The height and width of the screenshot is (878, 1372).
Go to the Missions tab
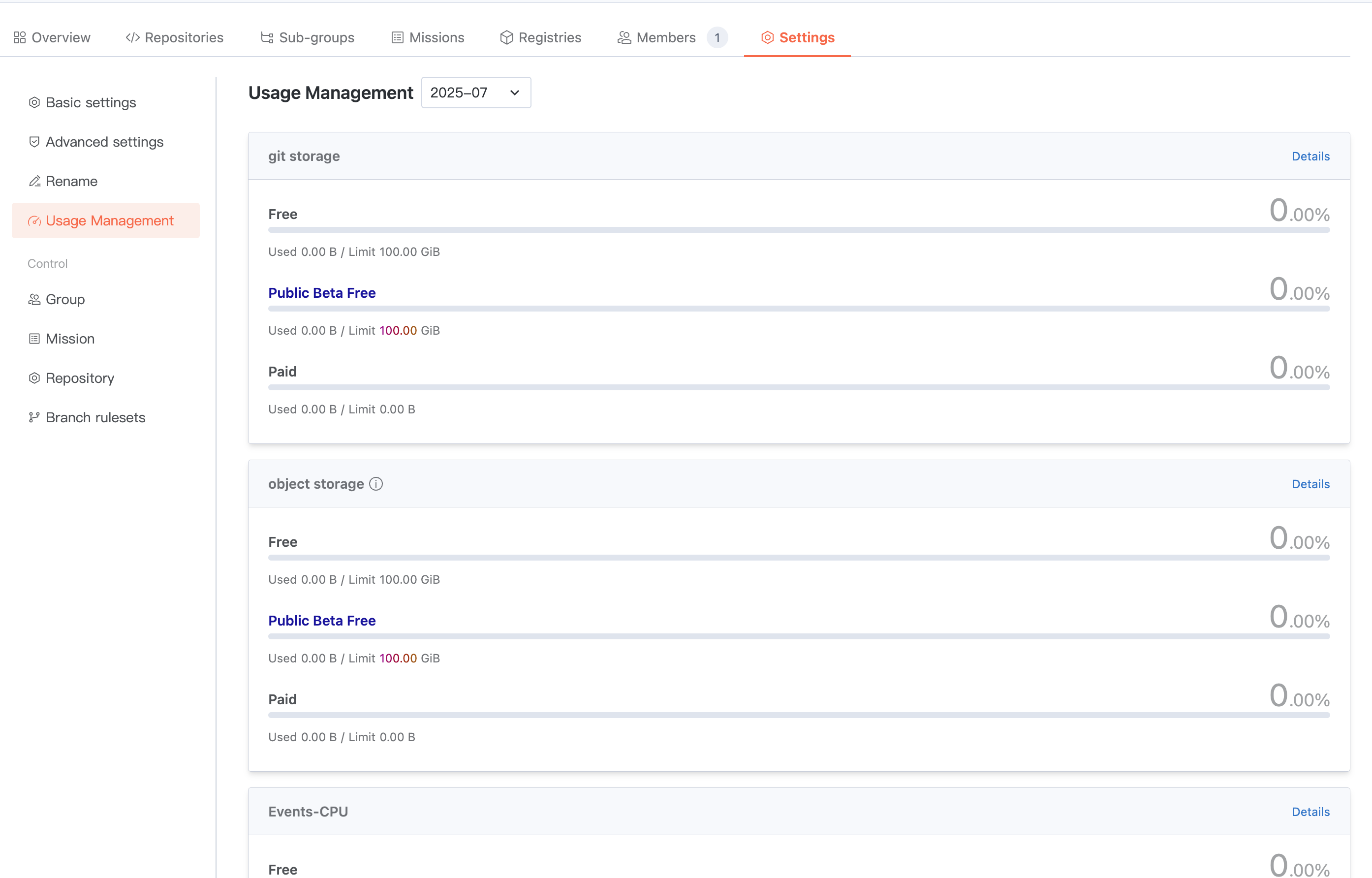pyautogui.click(x=428, y=37)
